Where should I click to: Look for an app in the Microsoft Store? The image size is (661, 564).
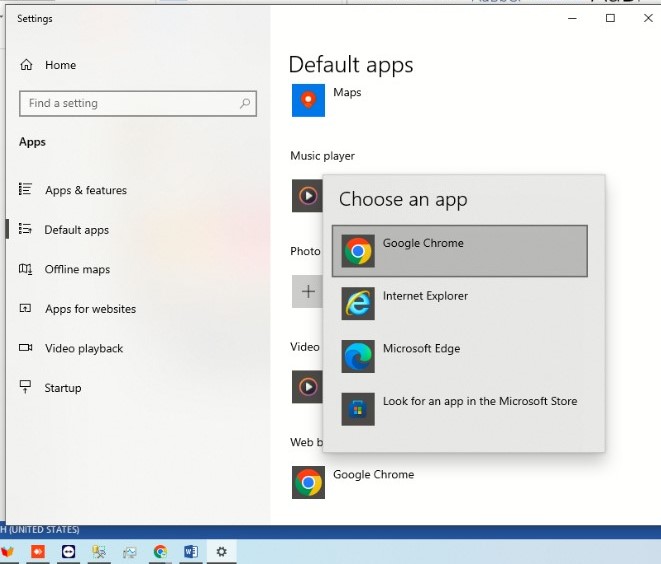point(459,409)
